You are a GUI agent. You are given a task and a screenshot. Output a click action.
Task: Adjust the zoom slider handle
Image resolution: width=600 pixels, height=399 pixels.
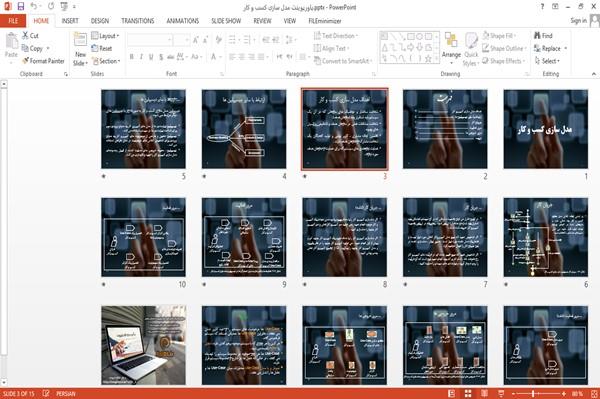[x=533, y=393]
